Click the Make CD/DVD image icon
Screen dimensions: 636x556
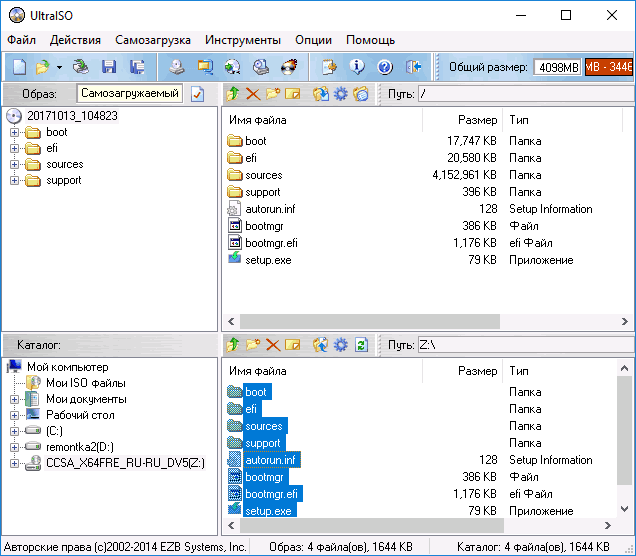(x=177, y=67)
